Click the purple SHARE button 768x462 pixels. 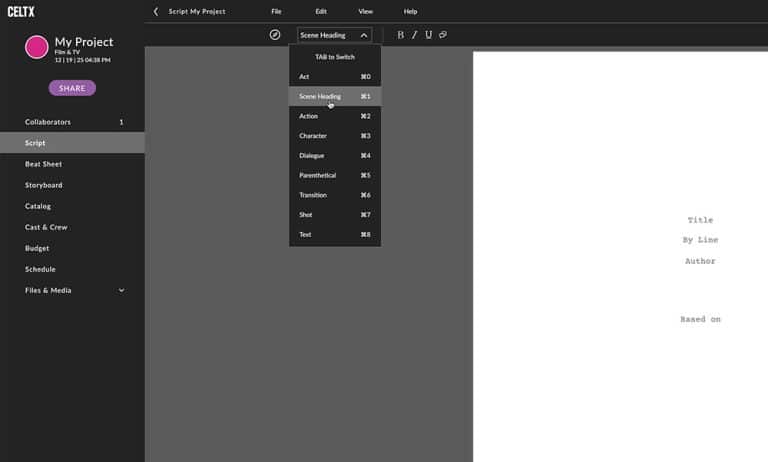tap(72, 88)
